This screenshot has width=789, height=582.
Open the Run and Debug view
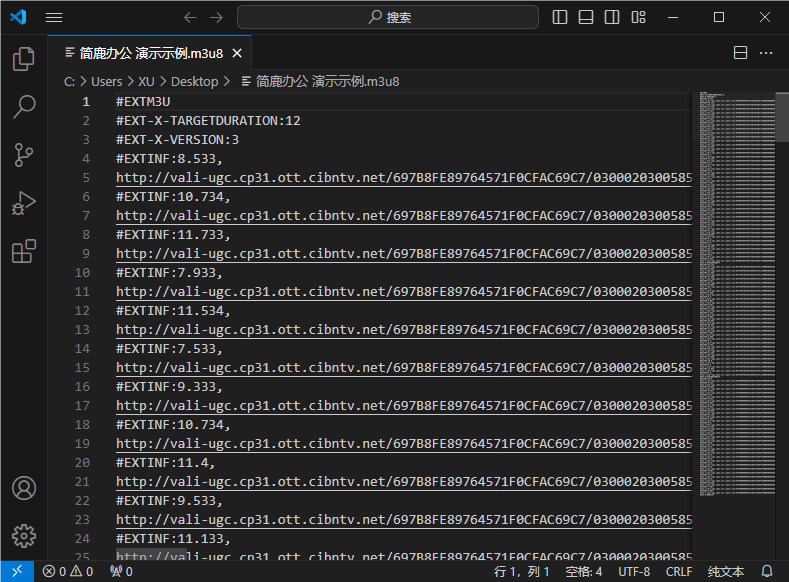24,203
